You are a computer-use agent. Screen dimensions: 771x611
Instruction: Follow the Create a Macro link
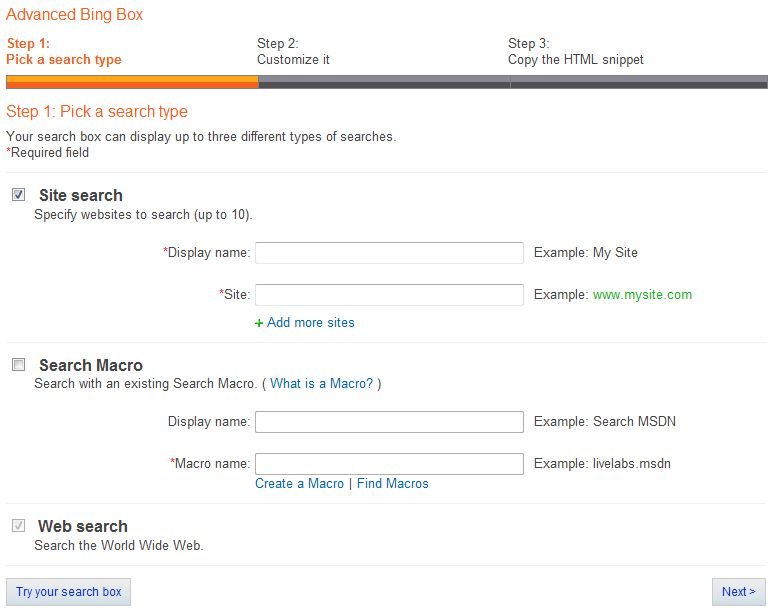point(299,484)
